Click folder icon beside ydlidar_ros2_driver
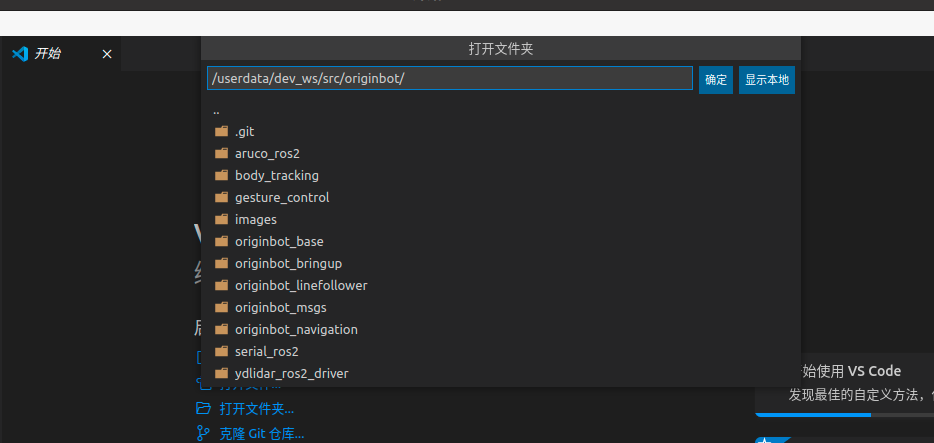 tap(221, 373)
